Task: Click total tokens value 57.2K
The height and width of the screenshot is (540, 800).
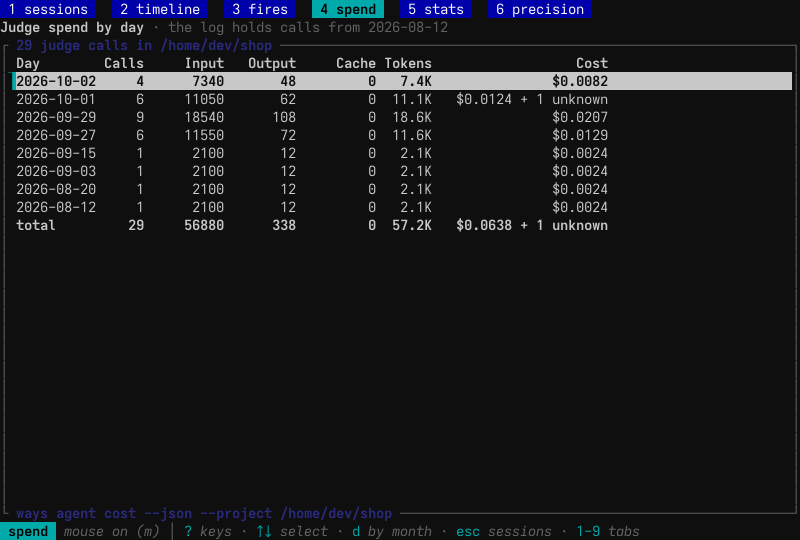Action: pyautogui.click(x=412, y=225)
